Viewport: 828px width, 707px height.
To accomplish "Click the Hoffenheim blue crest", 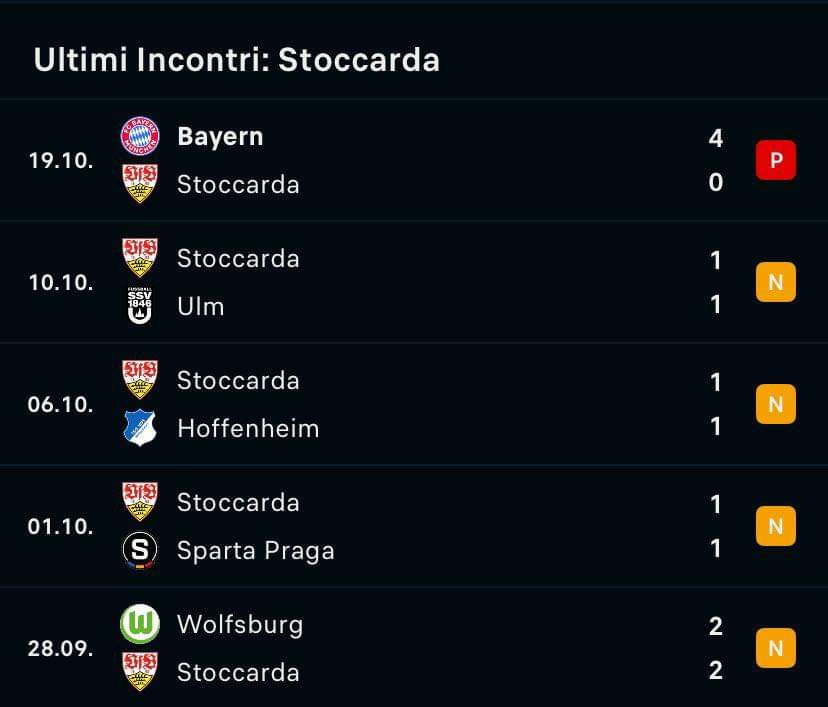I will pyautogui.click(x=140, y=428).
